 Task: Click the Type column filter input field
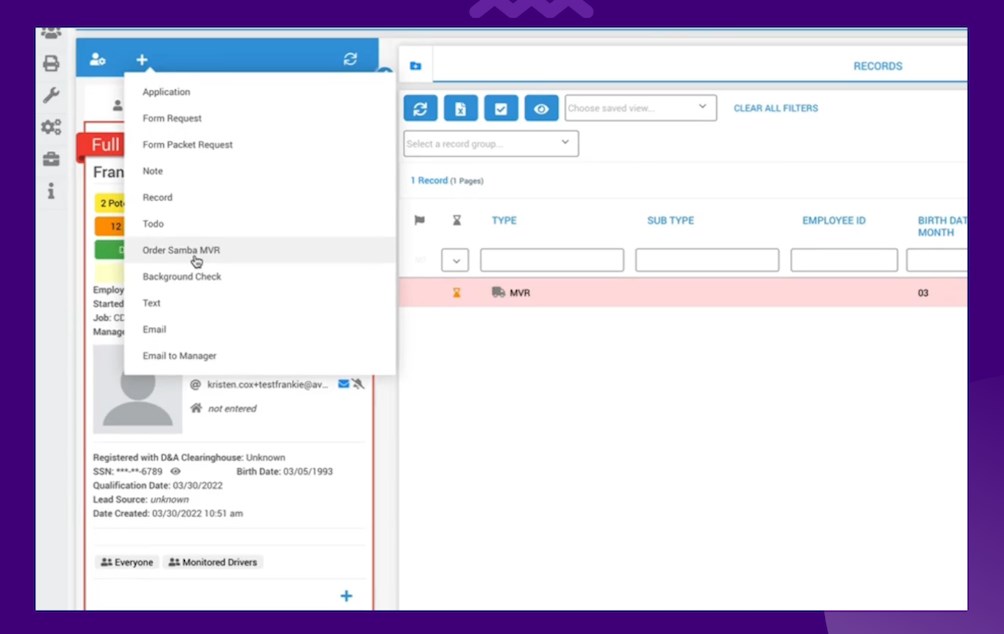coord(551,261)
